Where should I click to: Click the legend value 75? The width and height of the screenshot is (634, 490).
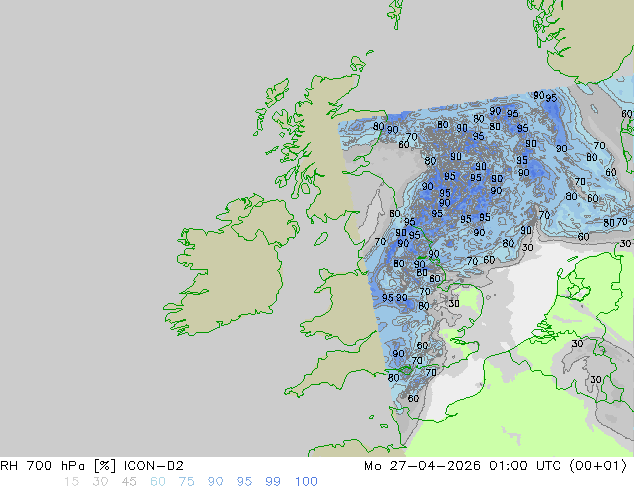tap(186, 482)
